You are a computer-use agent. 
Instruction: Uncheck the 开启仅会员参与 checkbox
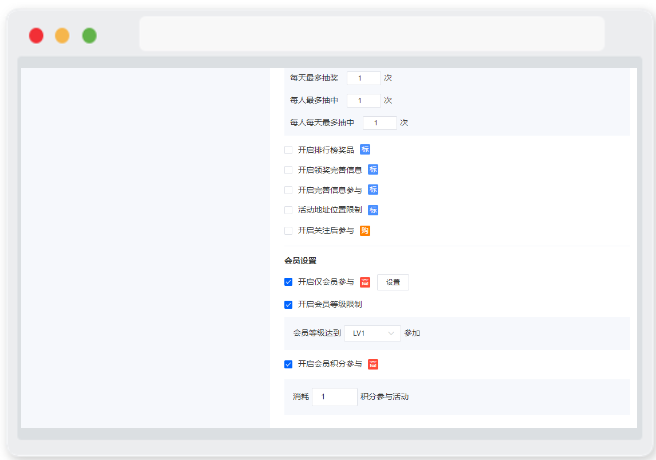pos(288,282)
